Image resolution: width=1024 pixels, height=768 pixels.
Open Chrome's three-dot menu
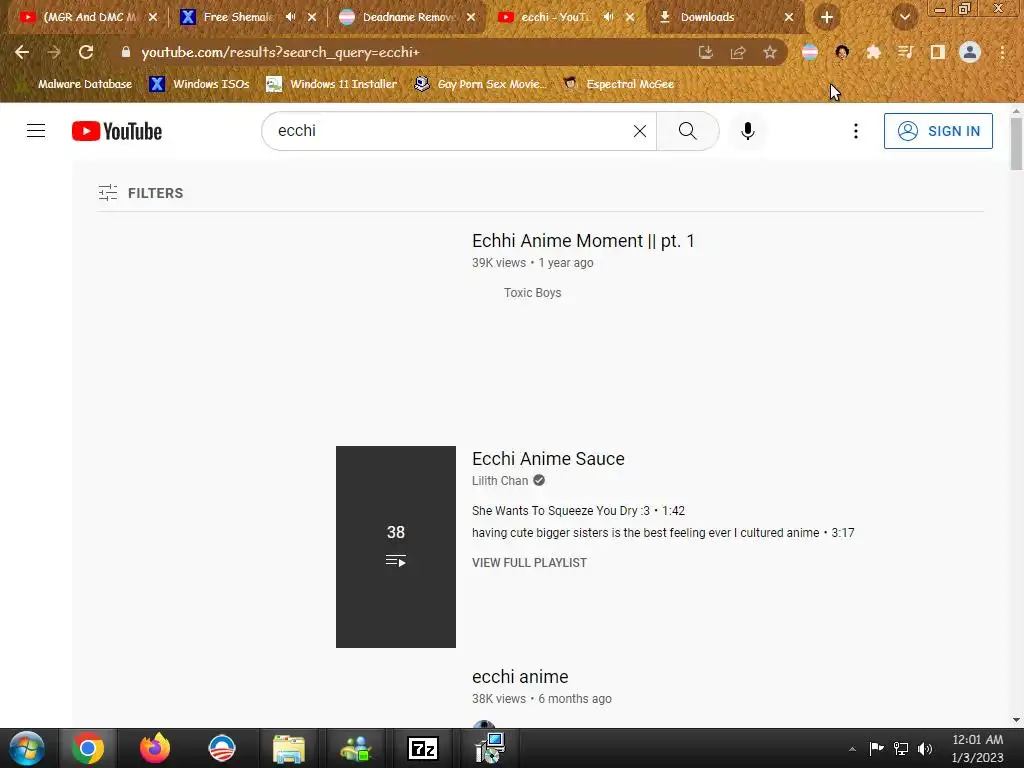pyautogui.click(x=1002, y=52)
